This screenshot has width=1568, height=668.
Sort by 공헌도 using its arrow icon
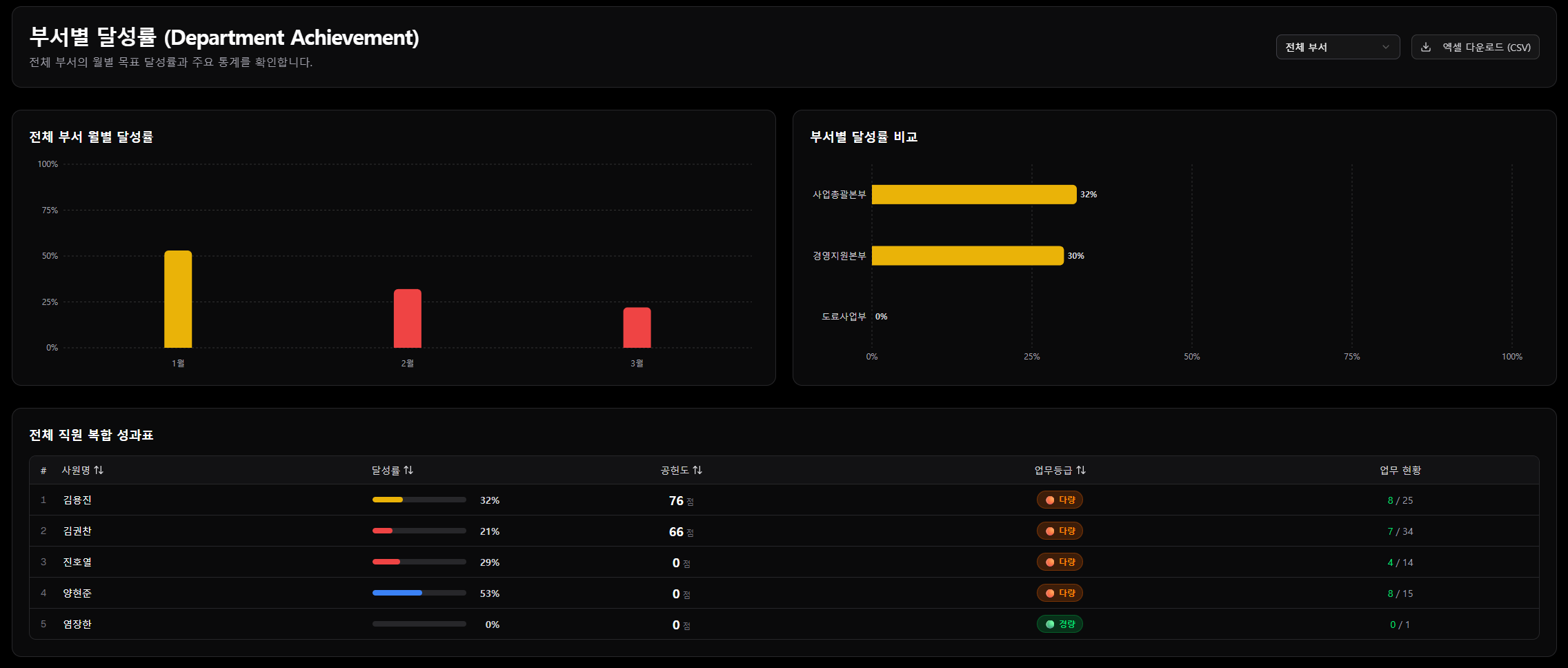click(x=697, y=470)
